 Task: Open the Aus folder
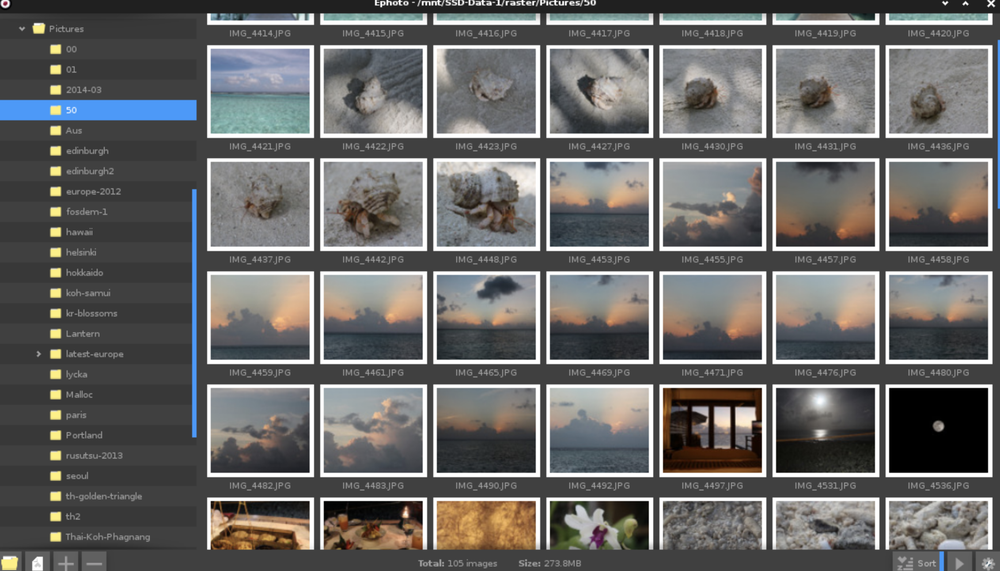[98, 130]
